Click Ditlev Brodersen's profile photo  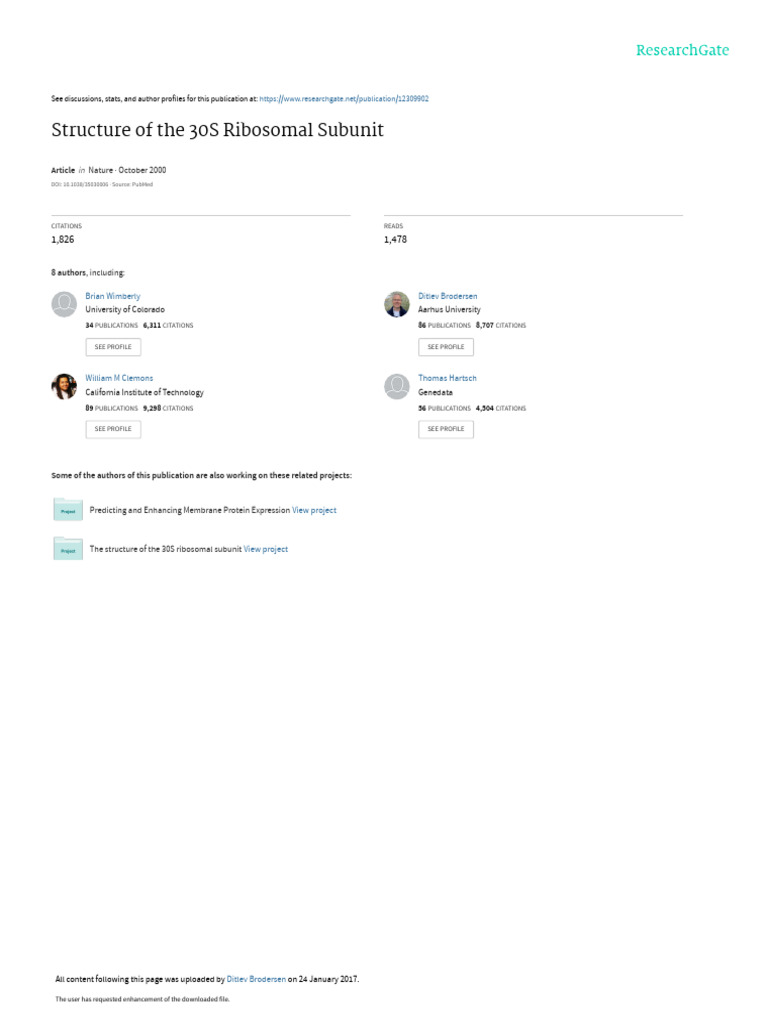(397, 304)
